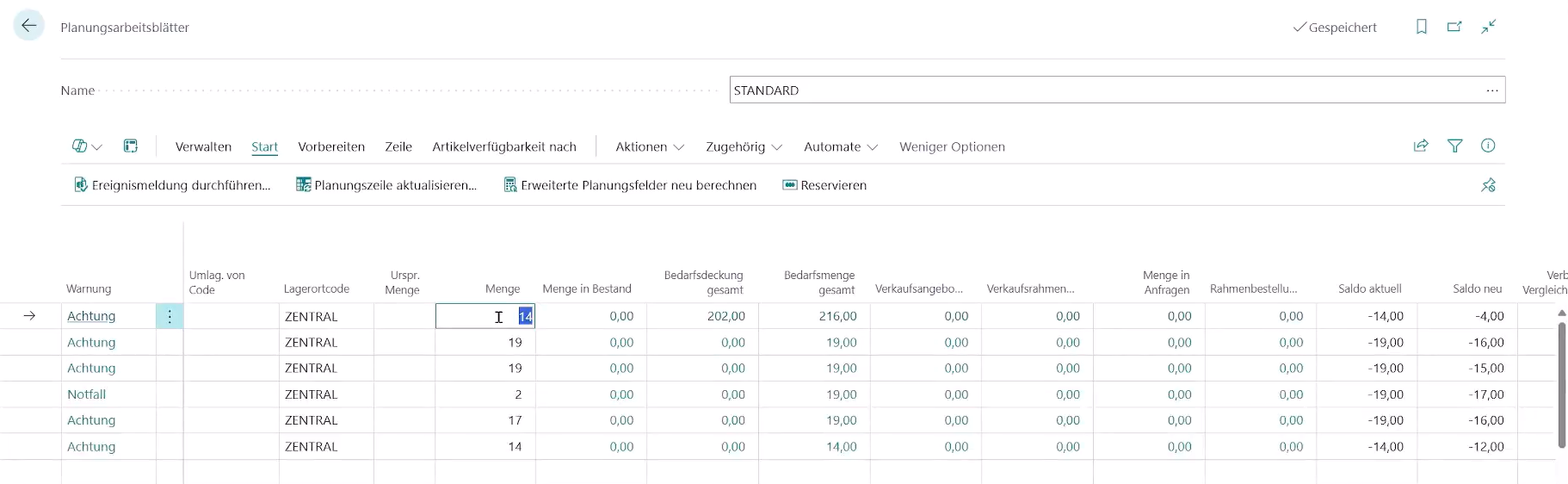Click the Menge column header

tap(503, 289)
